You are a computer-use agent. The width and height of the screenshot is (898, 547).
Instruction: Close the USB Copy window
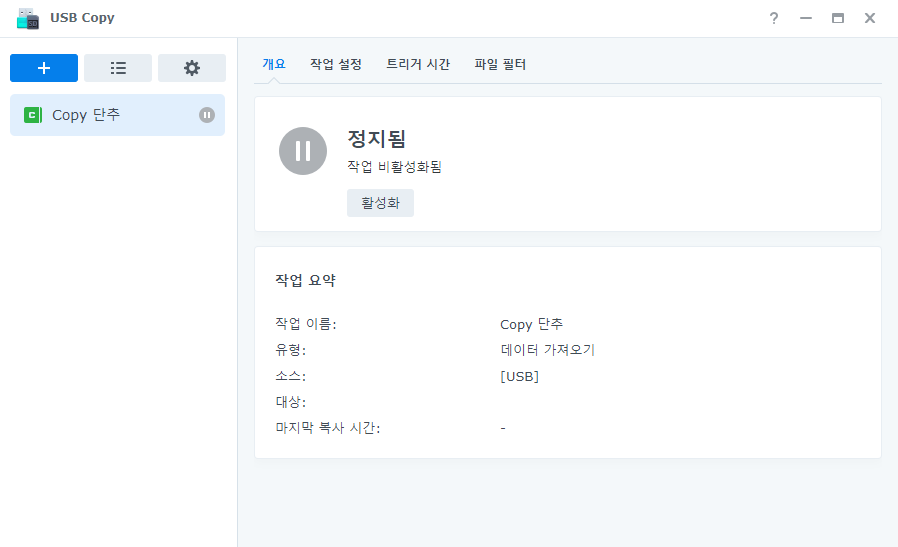[x=870, y=18]
